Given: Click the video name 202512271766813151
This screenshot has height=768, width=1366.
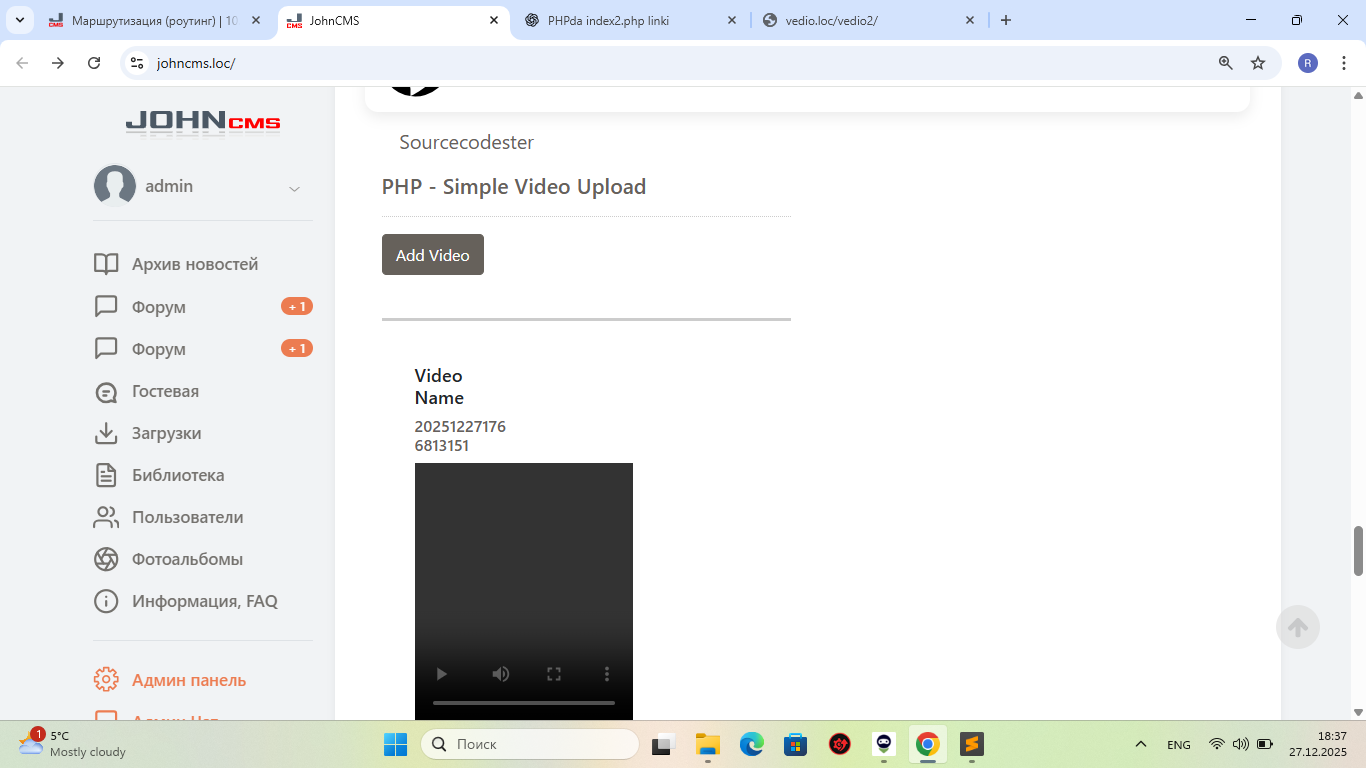Looking at the screenshot, I should click(460, 436).
